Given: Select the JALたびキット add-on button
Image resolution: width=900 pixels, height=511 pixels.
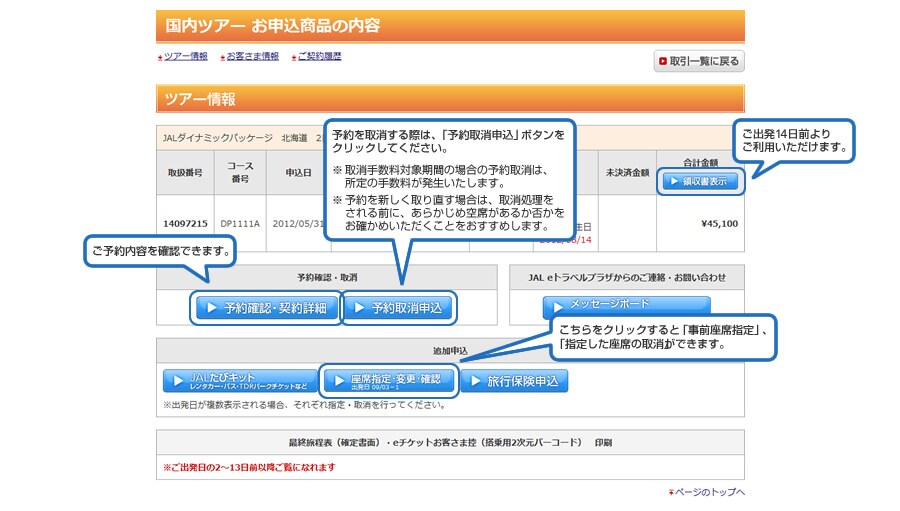Looking at the screenshot, I should (238, 381).
